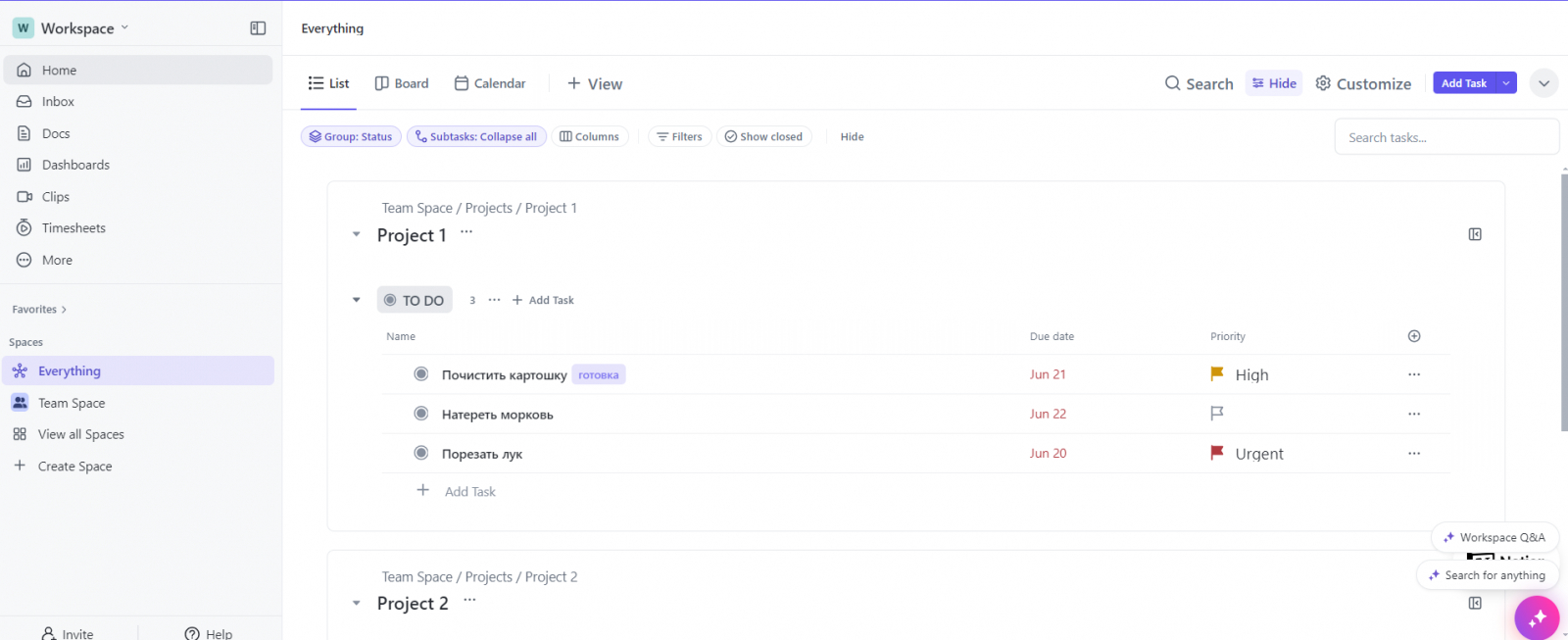Image resolution: width=1568 pixels, height=640 pixels.
Task: Click the red Urgent priority flag
Action: tap(1217, 453)
